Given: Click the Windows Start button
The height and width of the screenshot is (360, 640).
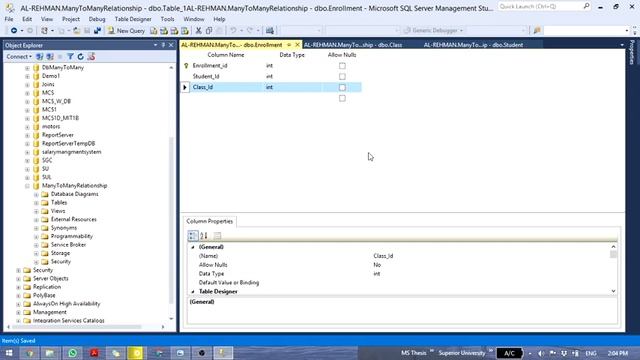Looking at the screenshot, I should point(9,353).
